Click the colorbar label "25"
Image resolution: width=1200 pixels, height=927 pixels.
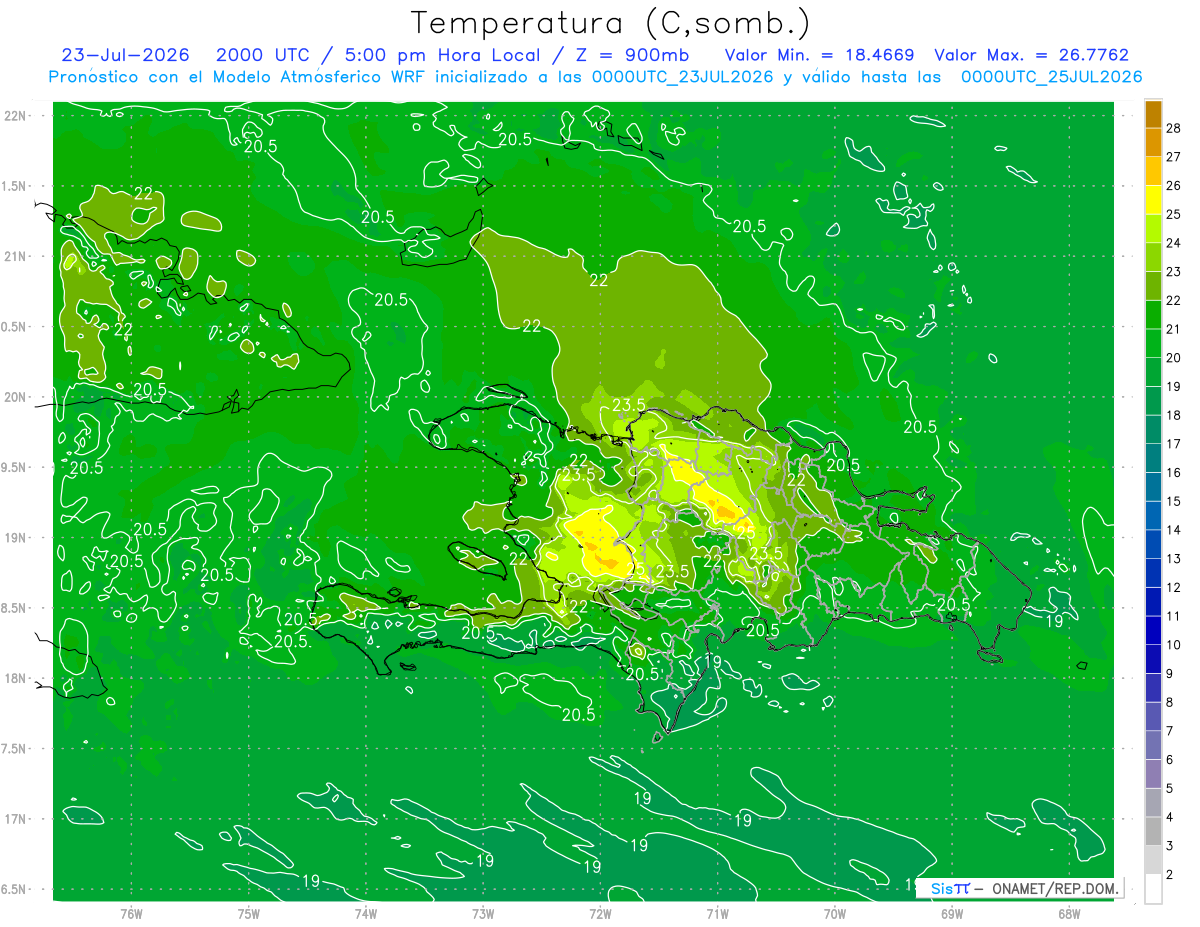tap(1174, 214)
